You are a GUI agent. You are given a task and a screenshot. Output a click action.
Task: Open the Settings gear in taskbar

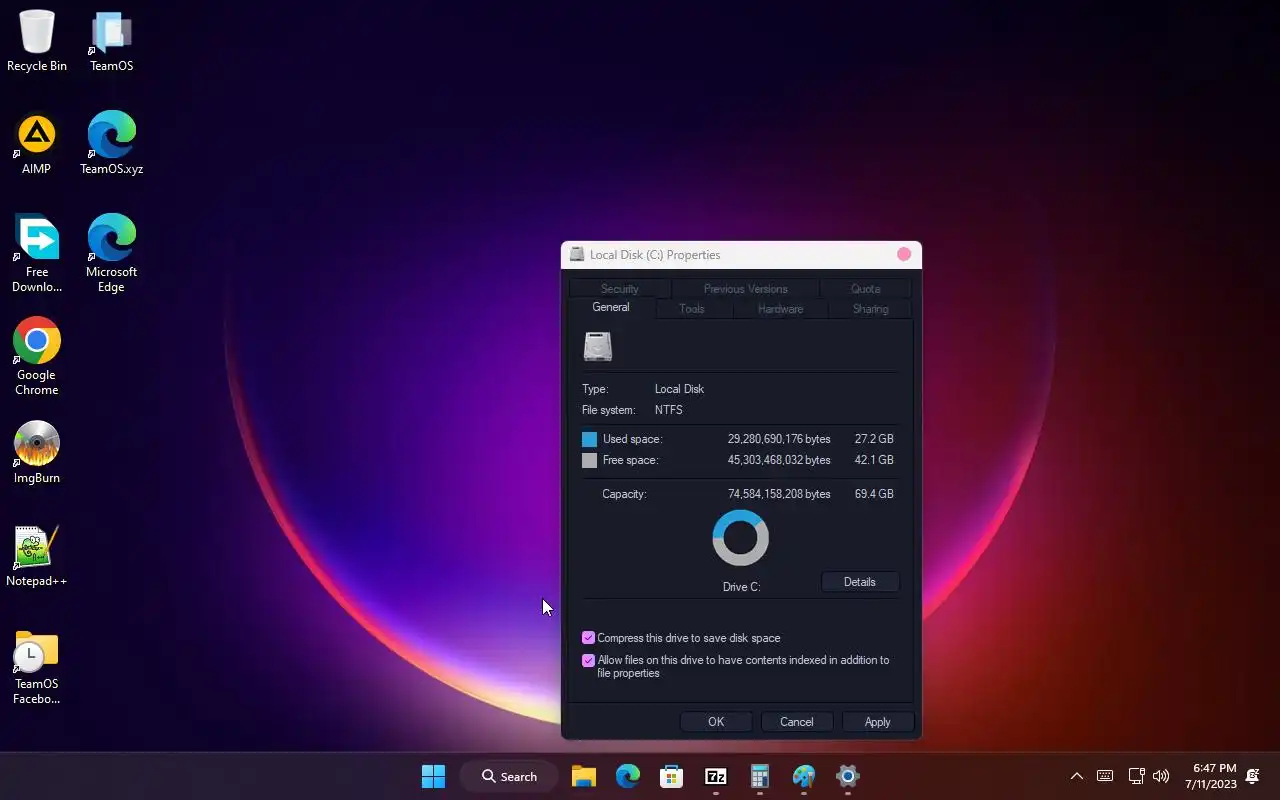[x=848, y=776]
